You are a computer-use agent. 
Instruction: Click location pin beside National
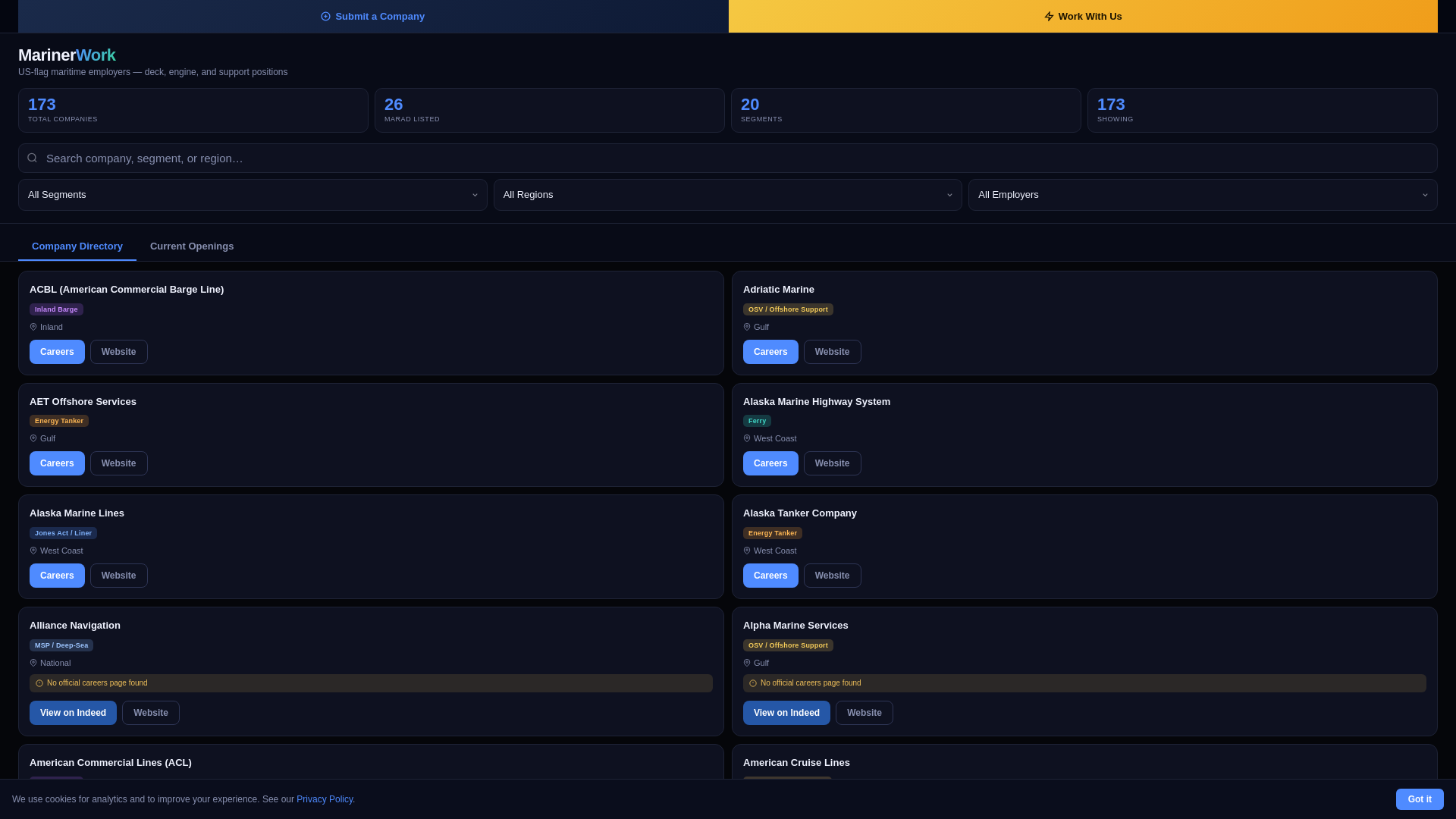(33, 663)
